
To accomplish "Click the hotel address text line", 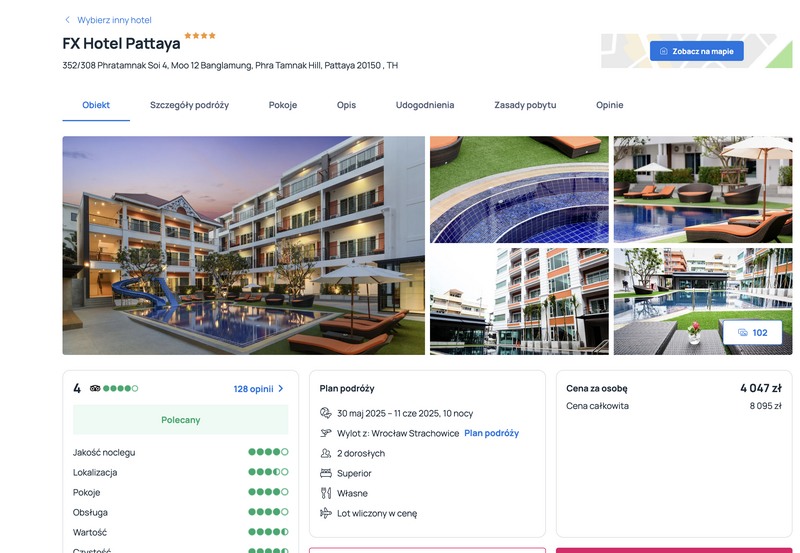I will pos(230,65).
